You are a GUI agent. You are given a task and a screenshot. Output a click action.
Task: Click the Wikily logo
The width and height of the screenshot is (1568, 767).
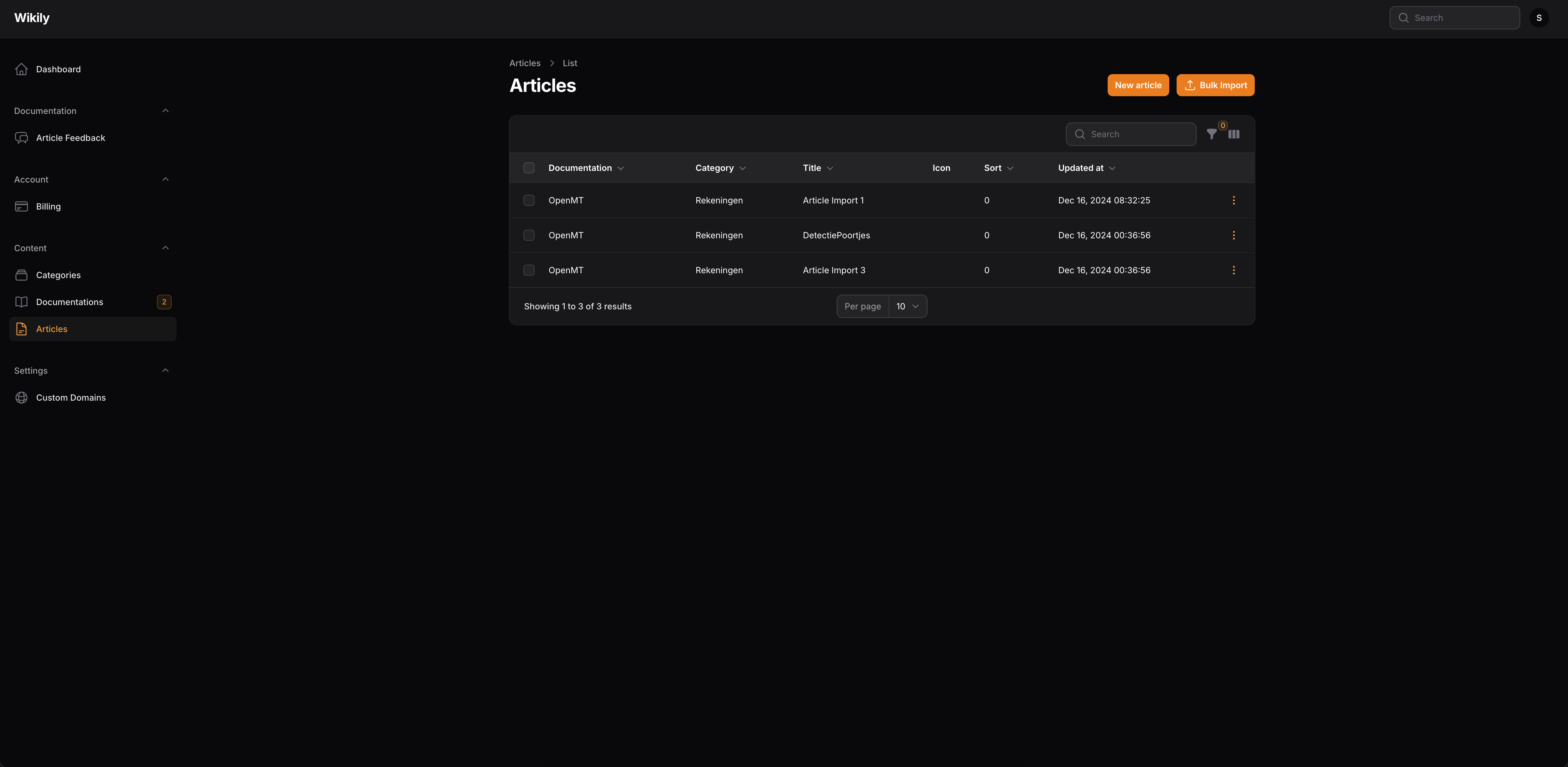tap(32, 18)
